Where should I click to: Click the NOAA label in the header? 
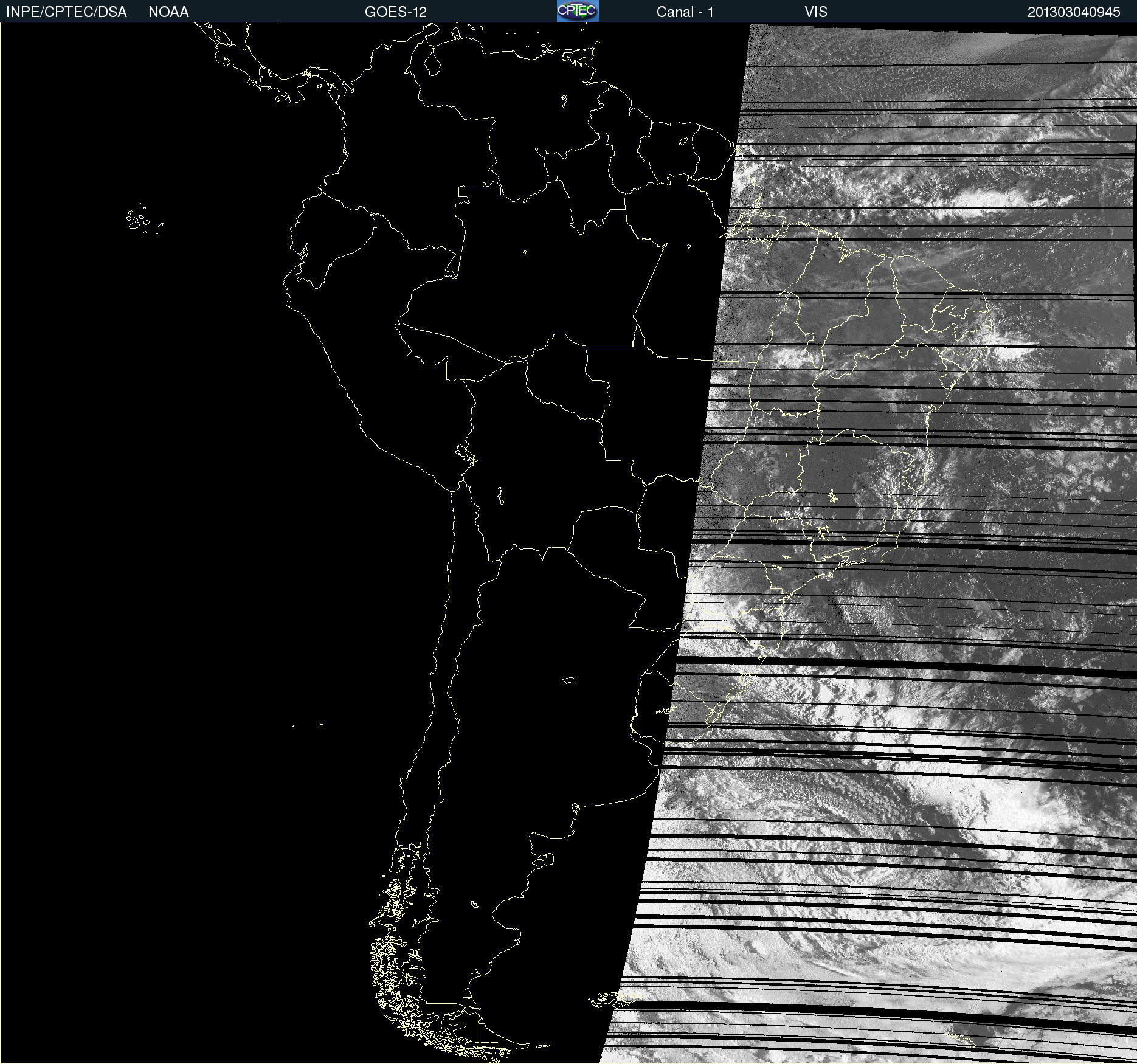(x=168, y=12)
